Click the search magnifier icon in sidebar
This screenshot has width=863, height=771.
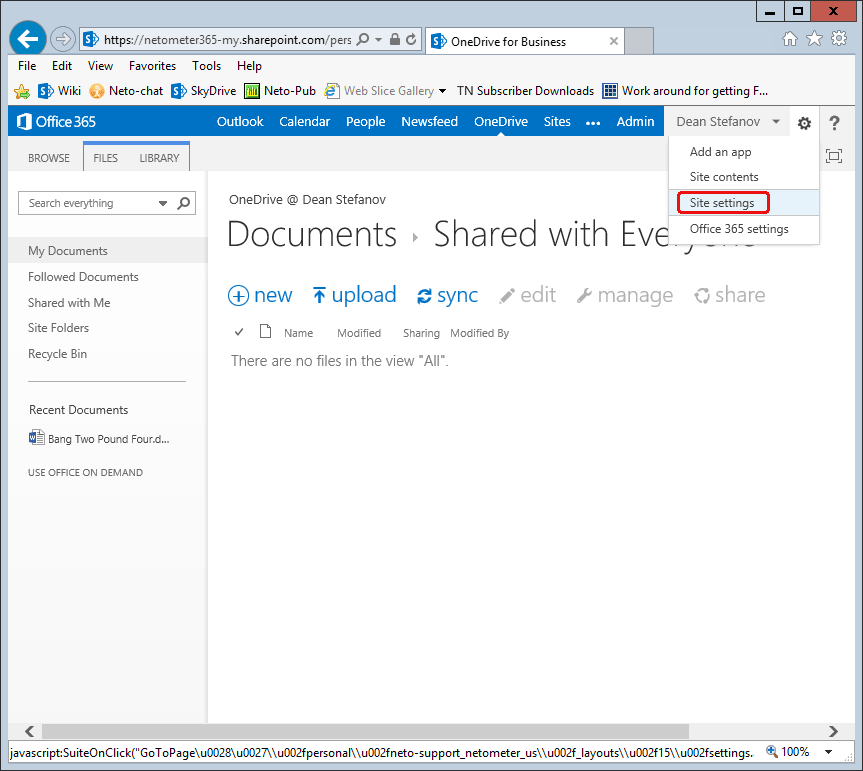(x=184, y=203)
